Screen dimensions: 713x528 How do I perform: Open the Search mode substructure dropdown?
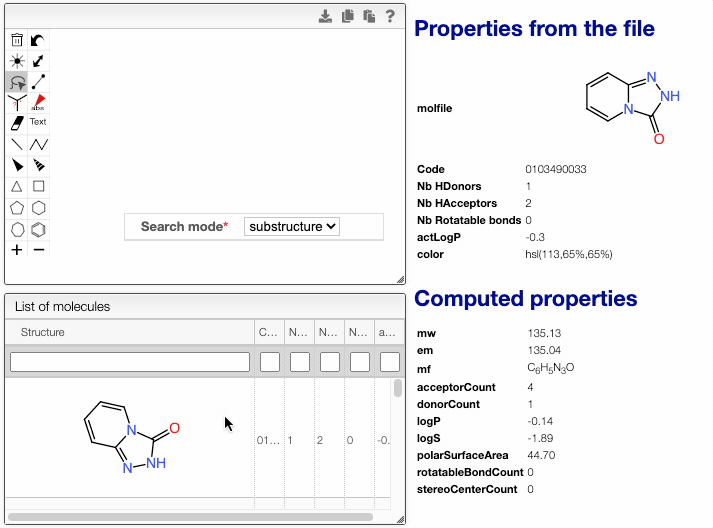click(292, 226)
